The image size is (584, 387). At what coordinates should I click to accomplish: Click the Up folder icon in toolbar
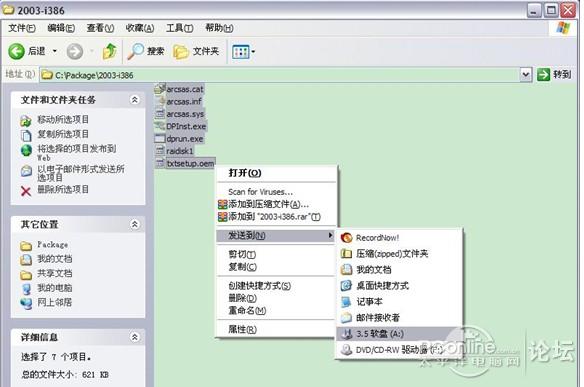(x=109, y=51)
